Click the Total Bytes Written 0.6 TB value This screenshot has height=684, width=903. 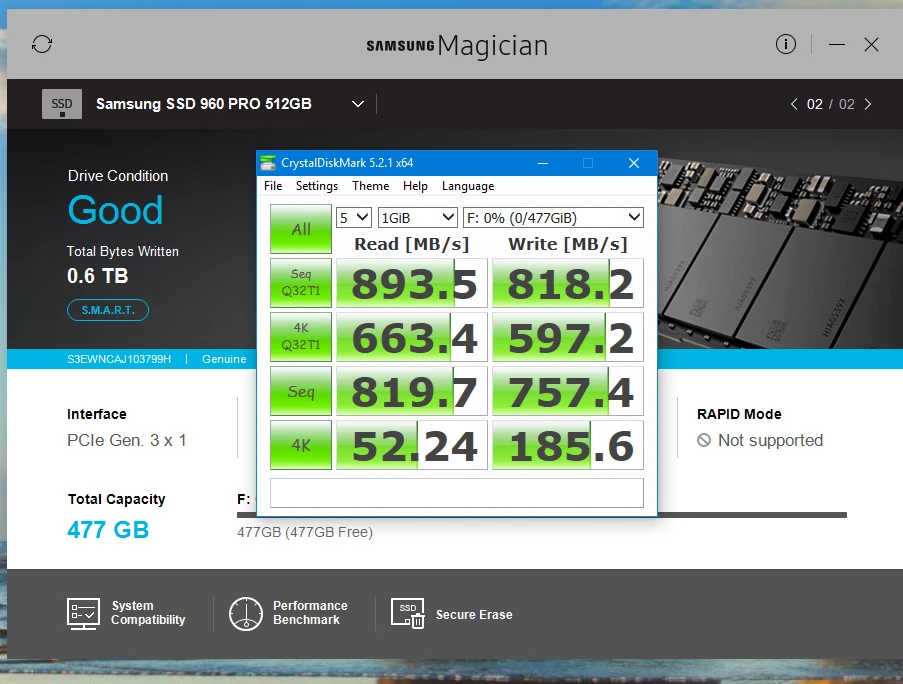(97, 276)
